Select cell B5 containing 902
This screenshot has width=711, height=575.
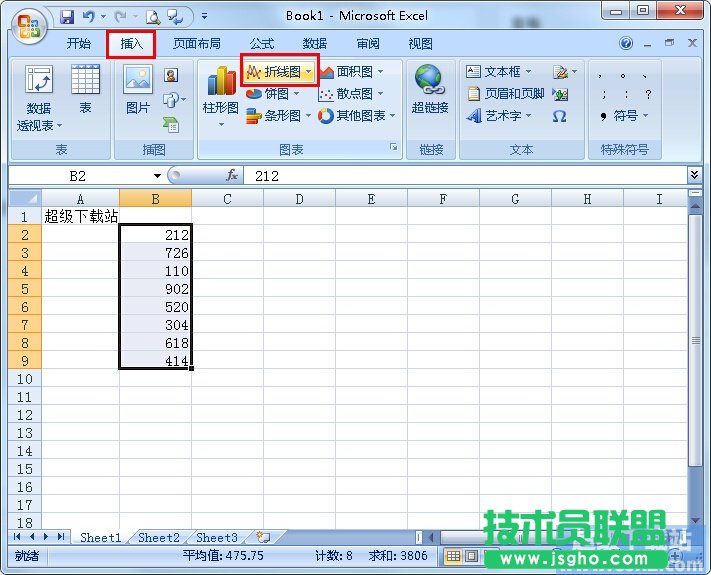point(155,289)
